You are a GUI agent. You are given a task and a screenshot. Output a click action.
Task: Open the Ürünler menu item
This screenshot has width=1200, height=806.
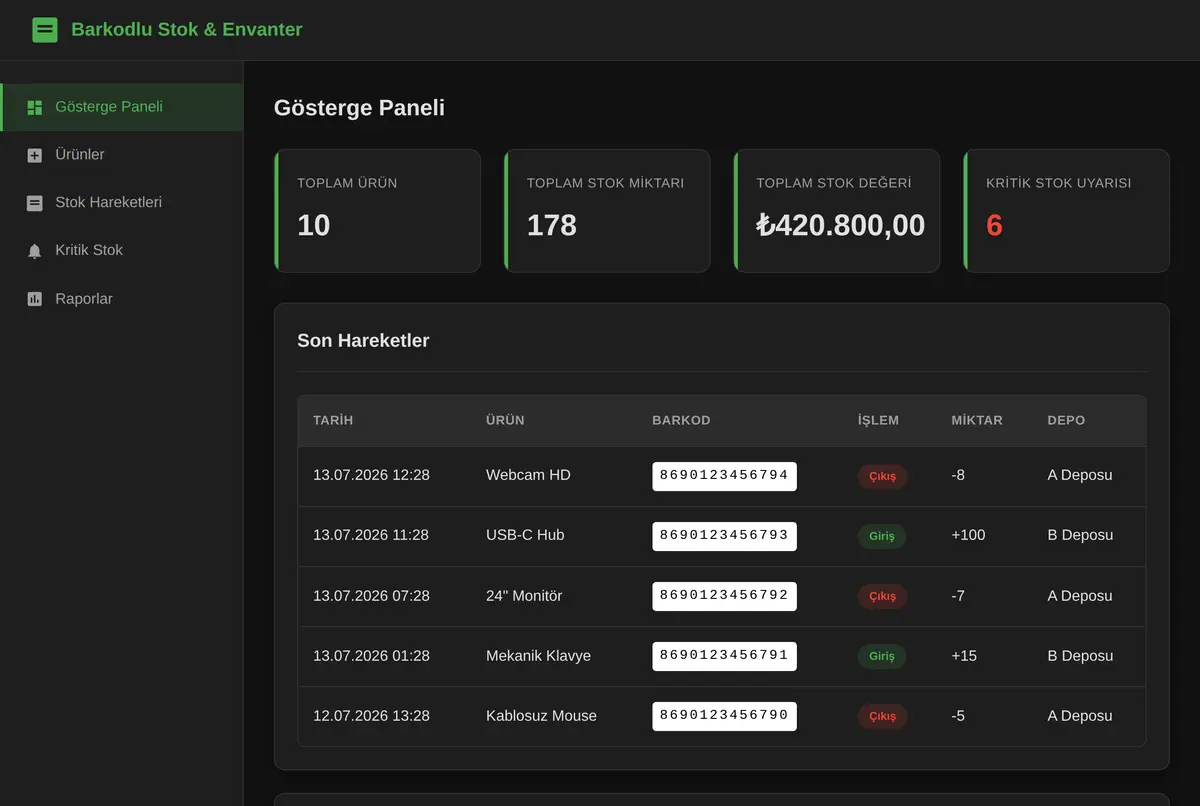point(122,155)
